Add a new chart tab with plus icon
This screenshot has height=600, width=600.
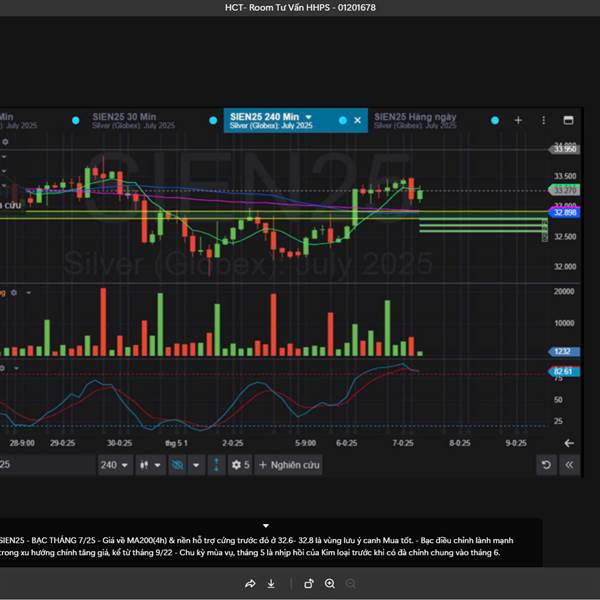518,121
